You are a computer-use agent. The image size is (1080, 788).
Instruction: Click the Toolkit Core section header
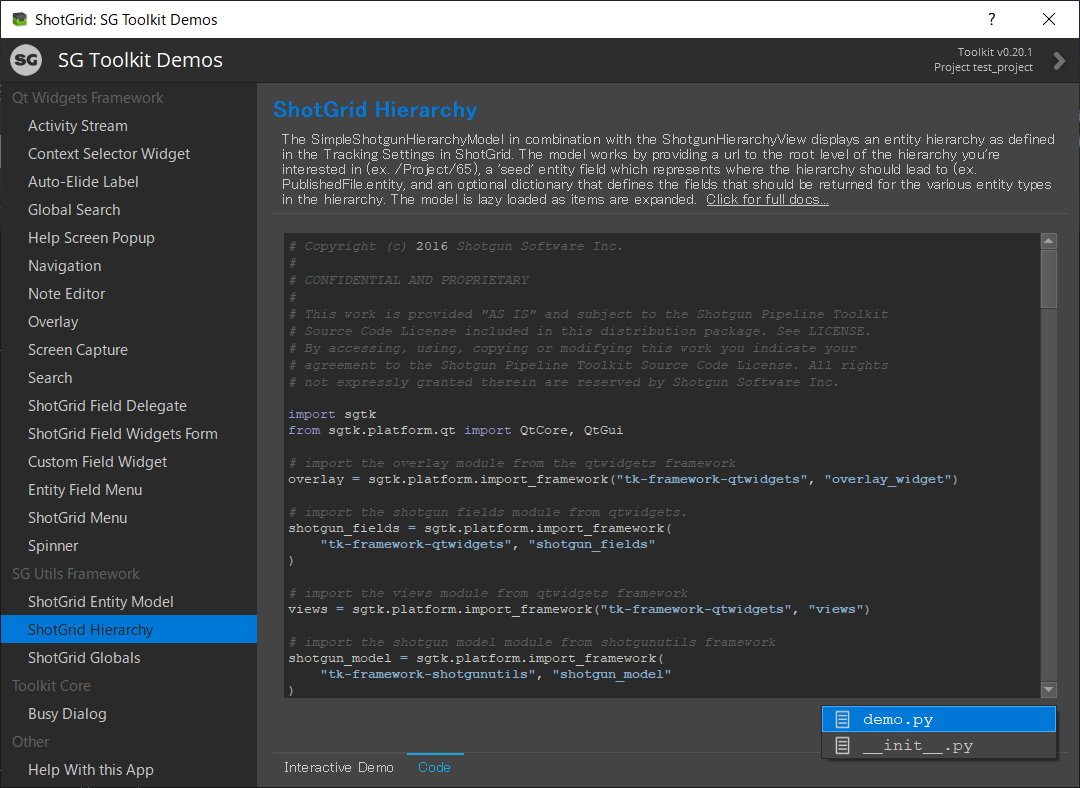coord(51,686)
